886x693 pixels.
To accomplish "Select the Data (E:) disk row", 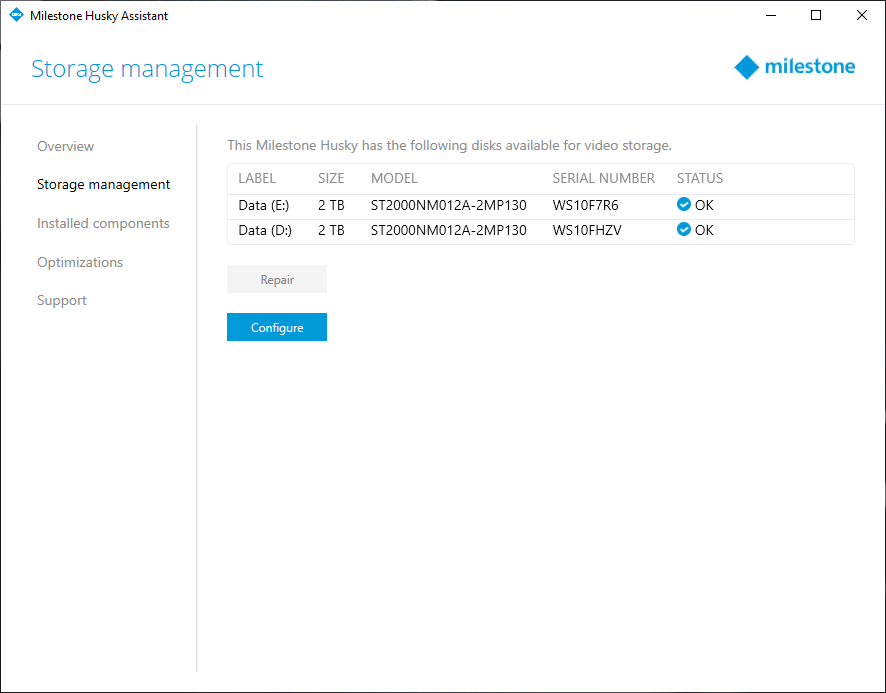I will 541,205.
